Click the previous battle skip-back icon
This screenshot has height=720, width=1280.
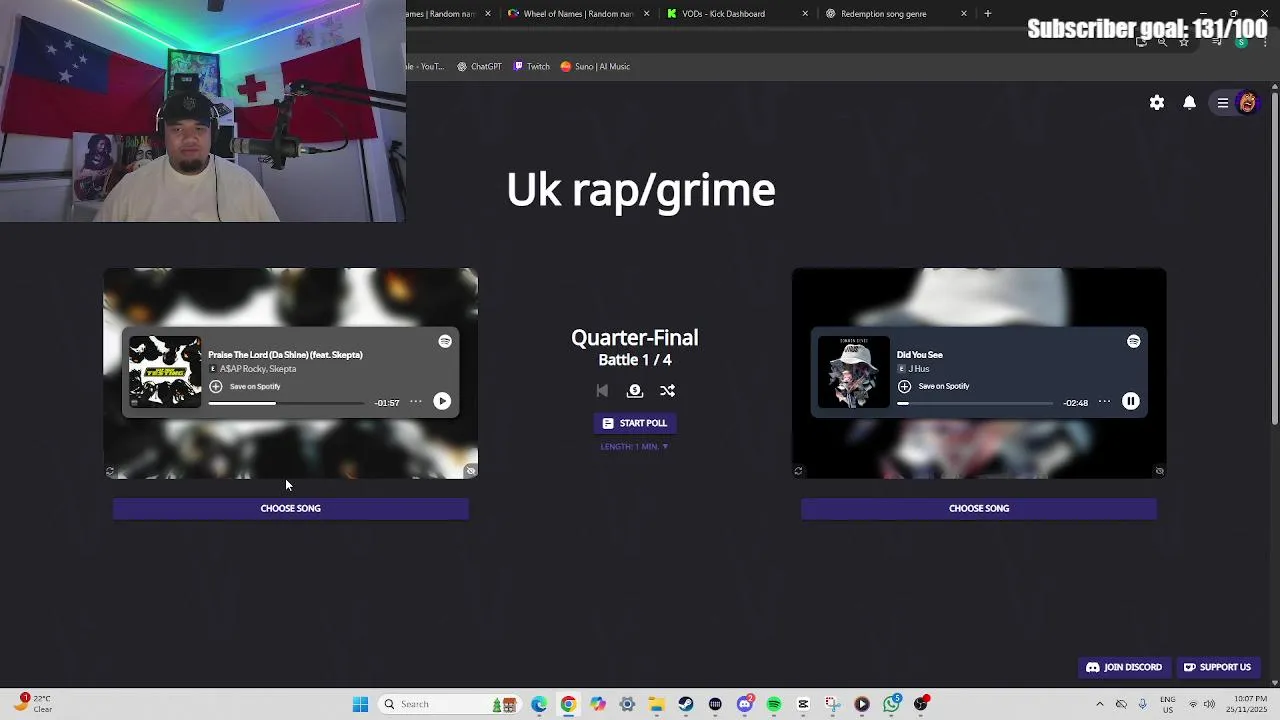click(602, 391)
